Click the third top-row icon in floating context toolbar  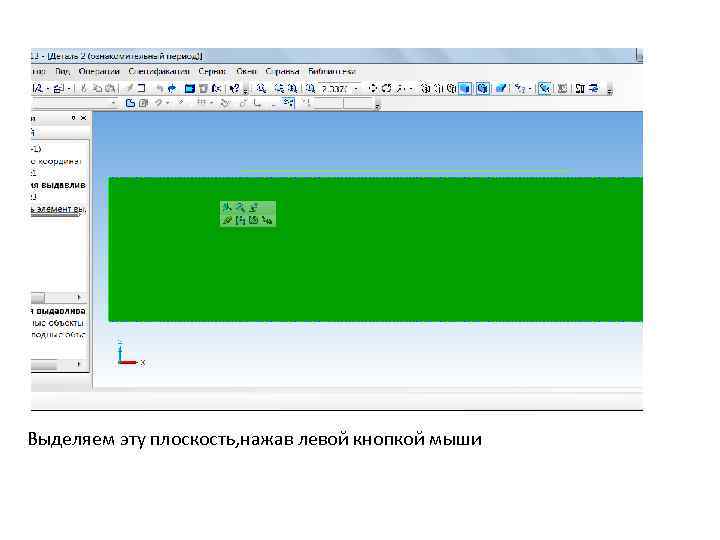(x=253, y=208)
